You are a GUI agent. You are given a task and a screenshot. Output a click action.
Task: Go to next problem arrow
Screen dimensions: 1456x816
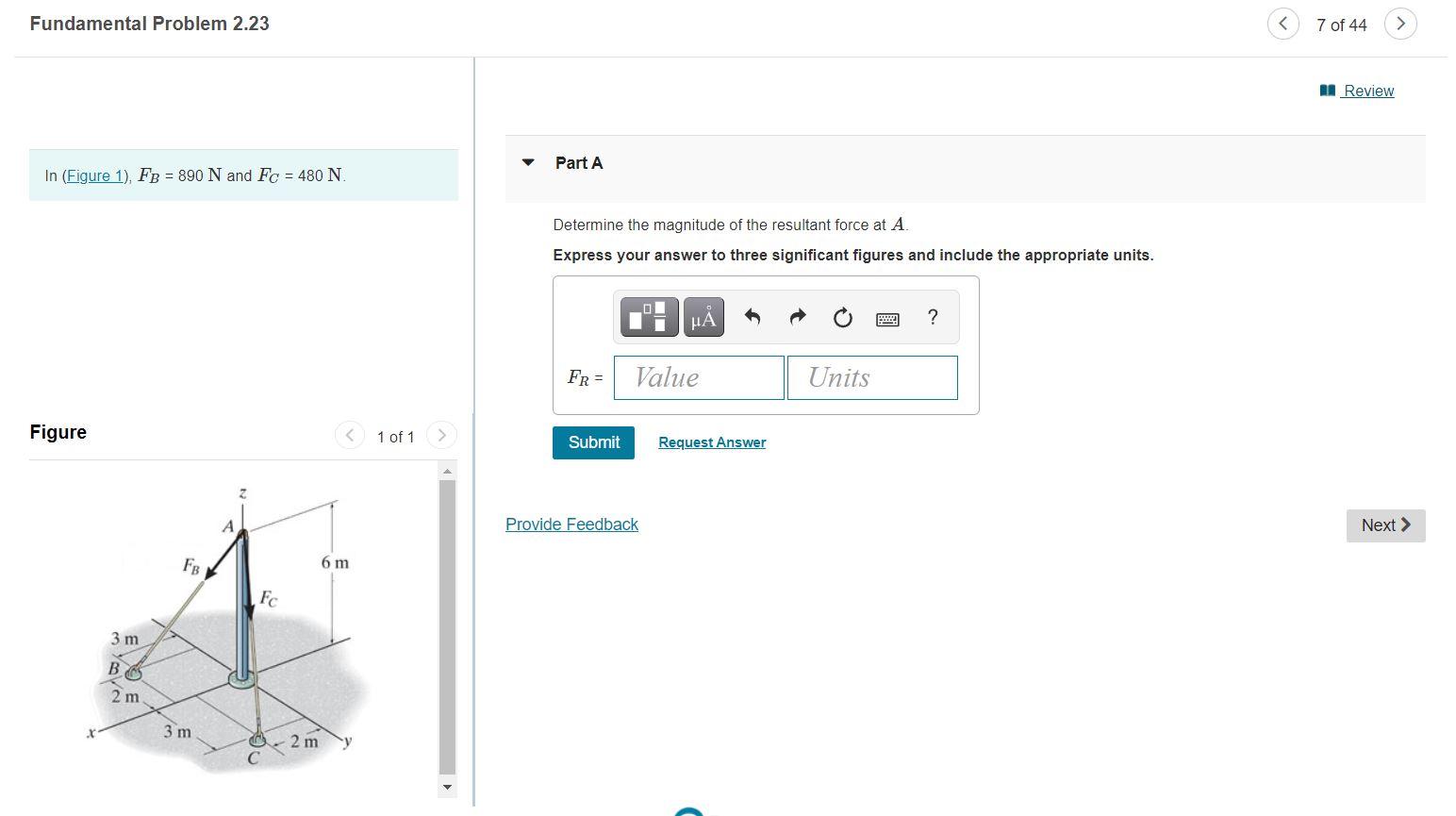(x=1400, y=24)
